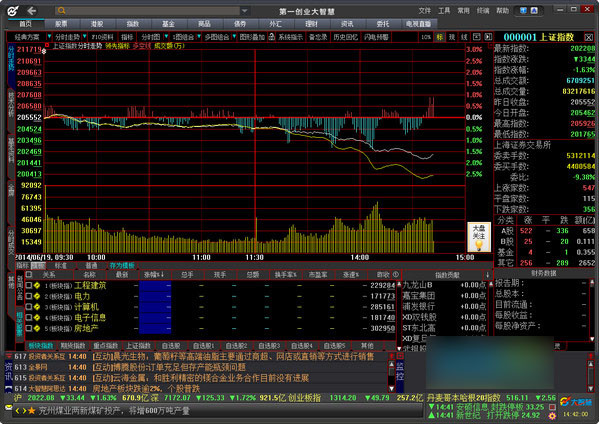This screenshot has height=424, width=599.
Task: Click the 存为模板 link
Action: [122, 265]
